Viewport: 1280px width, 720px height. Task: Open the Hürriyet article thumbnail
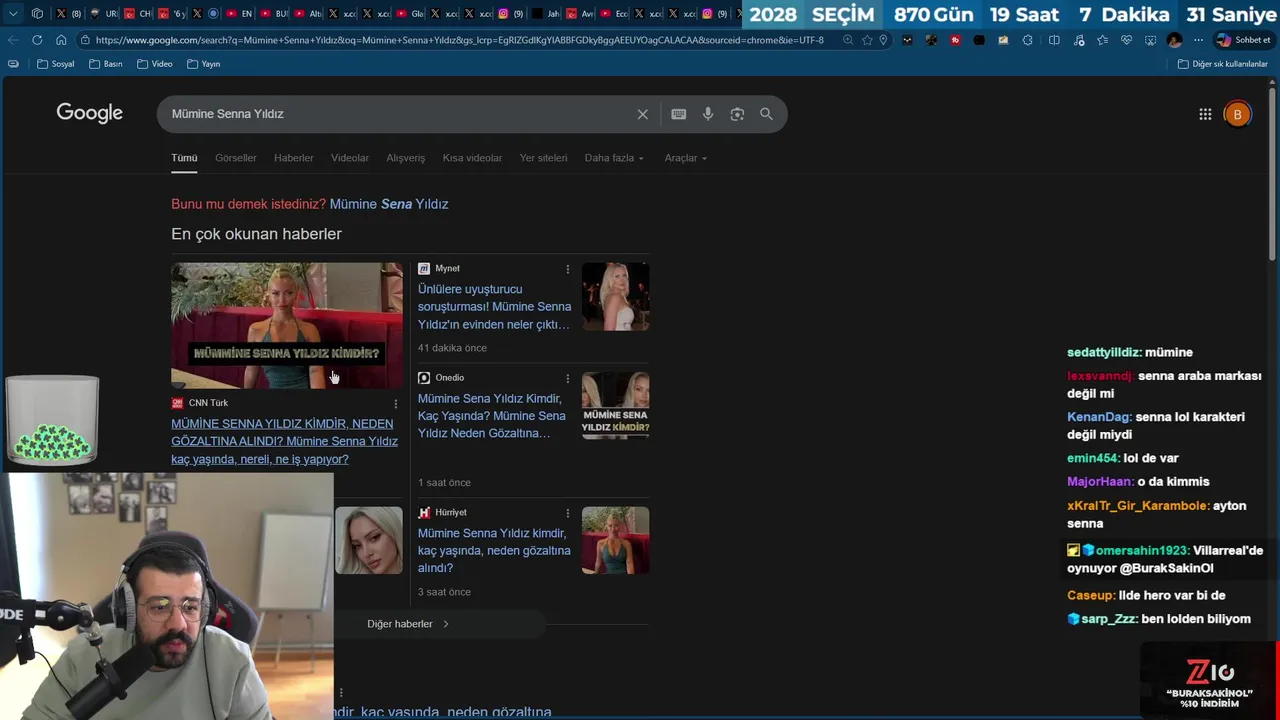tap(616, 540)
